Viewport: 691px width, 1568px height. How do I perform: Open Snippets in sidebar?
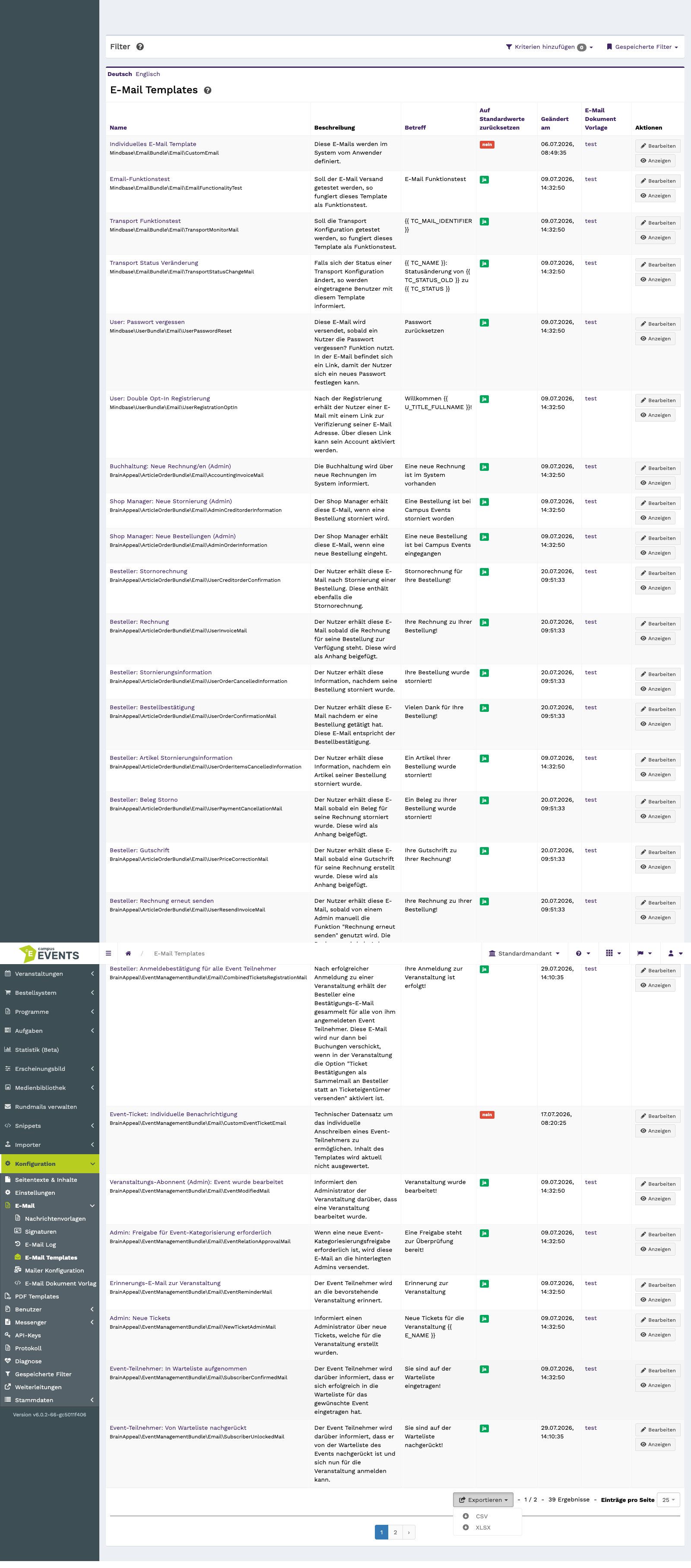click(49, 1126)
